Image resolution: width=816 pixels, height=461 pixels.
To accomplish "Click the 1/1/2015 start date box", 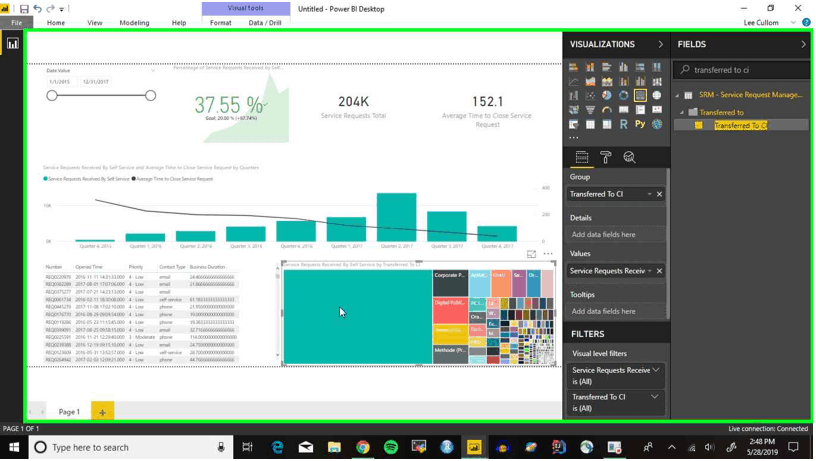I will pyautogui.click(x=60, y=82).
